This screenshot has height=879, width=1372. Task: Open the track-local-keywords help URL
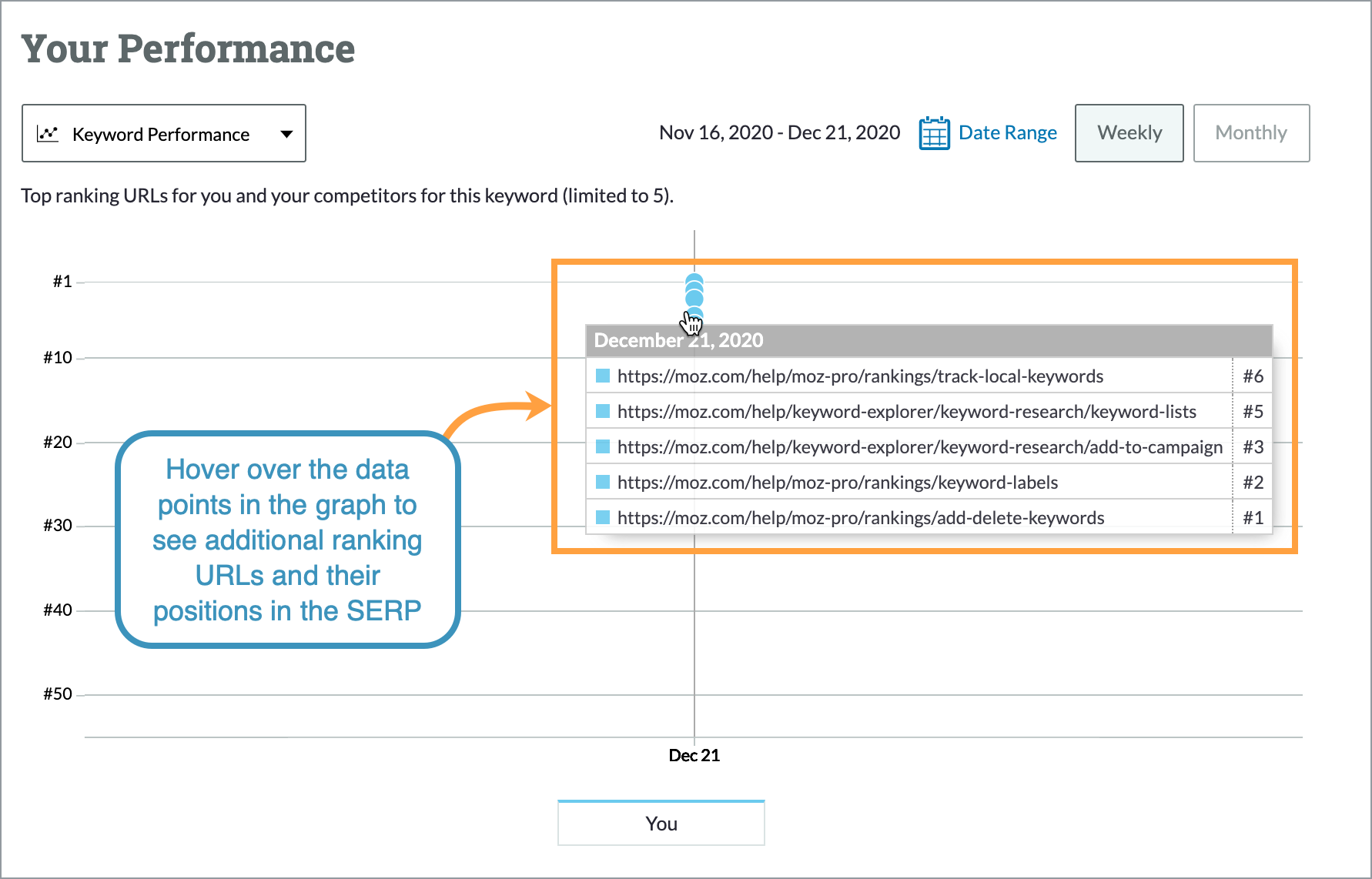click(x=860, y=376)
